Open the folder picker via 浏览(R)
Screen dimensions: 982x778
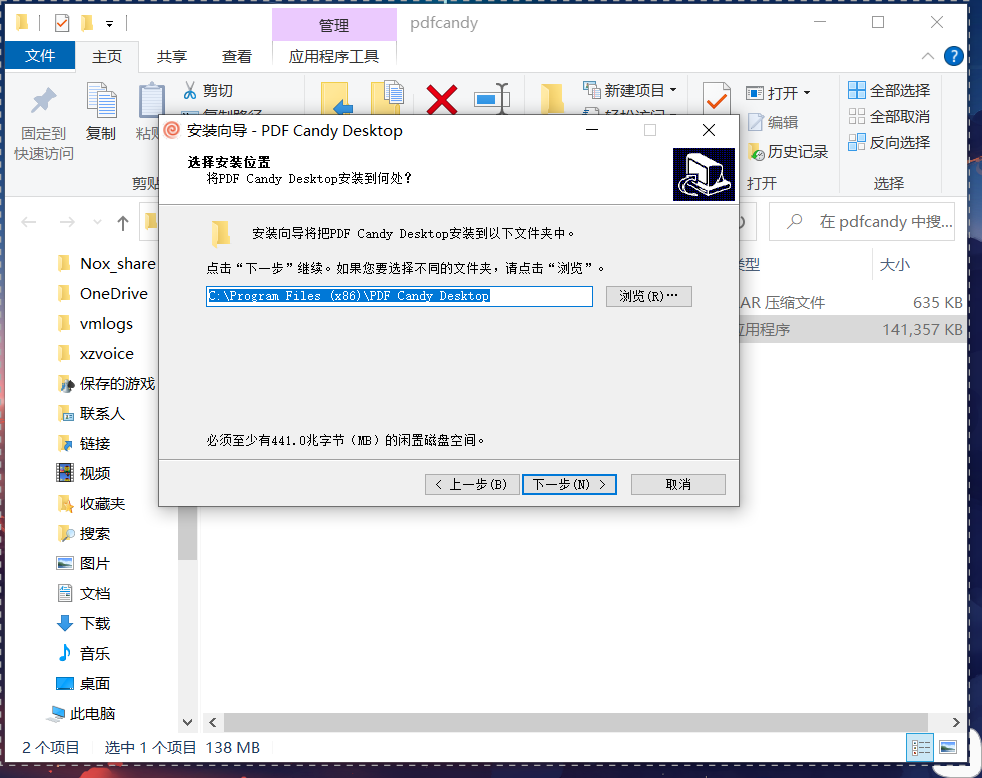648,296
